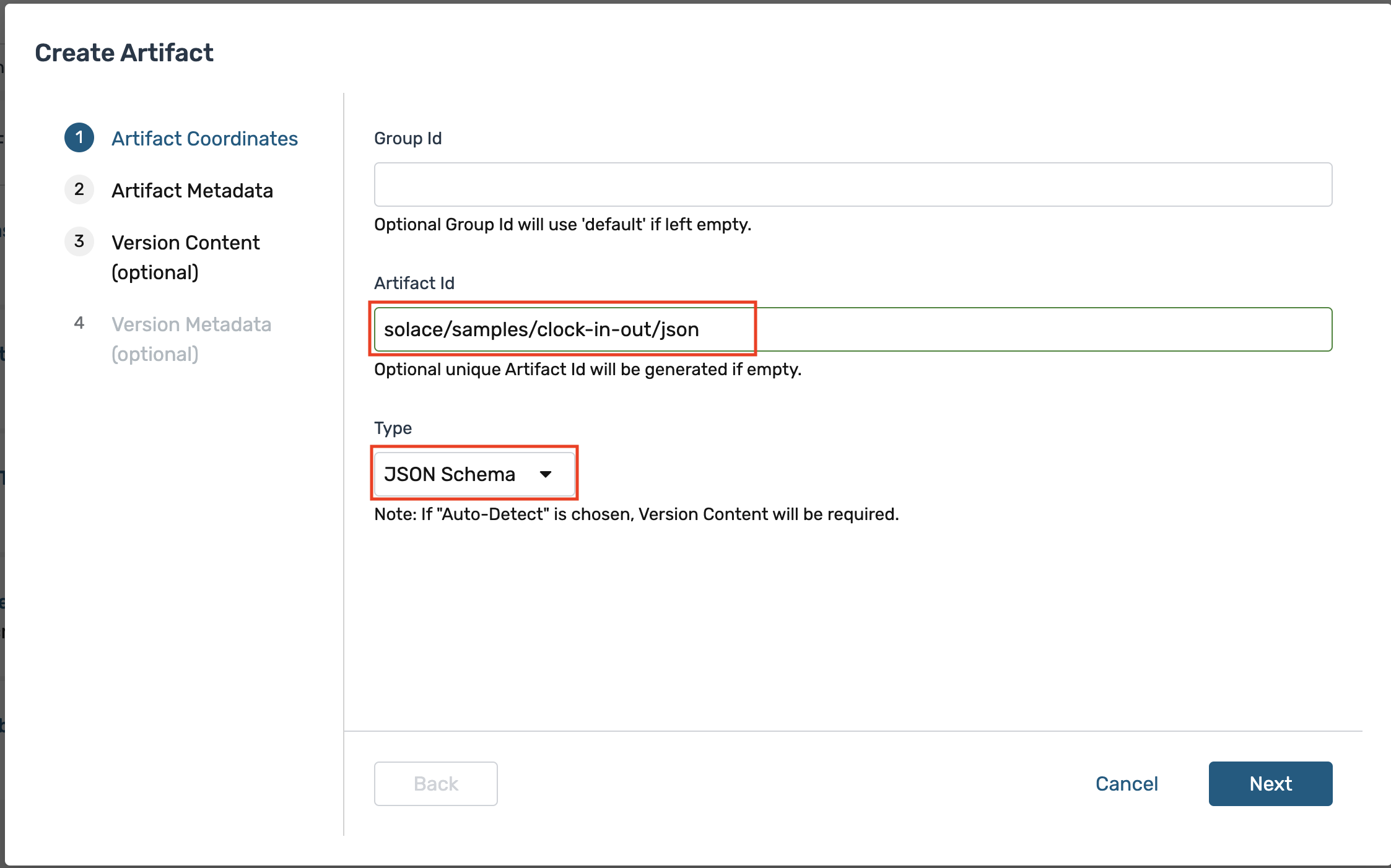Click the Type field label
The image size is (1391, 868).
pos(393,428)
